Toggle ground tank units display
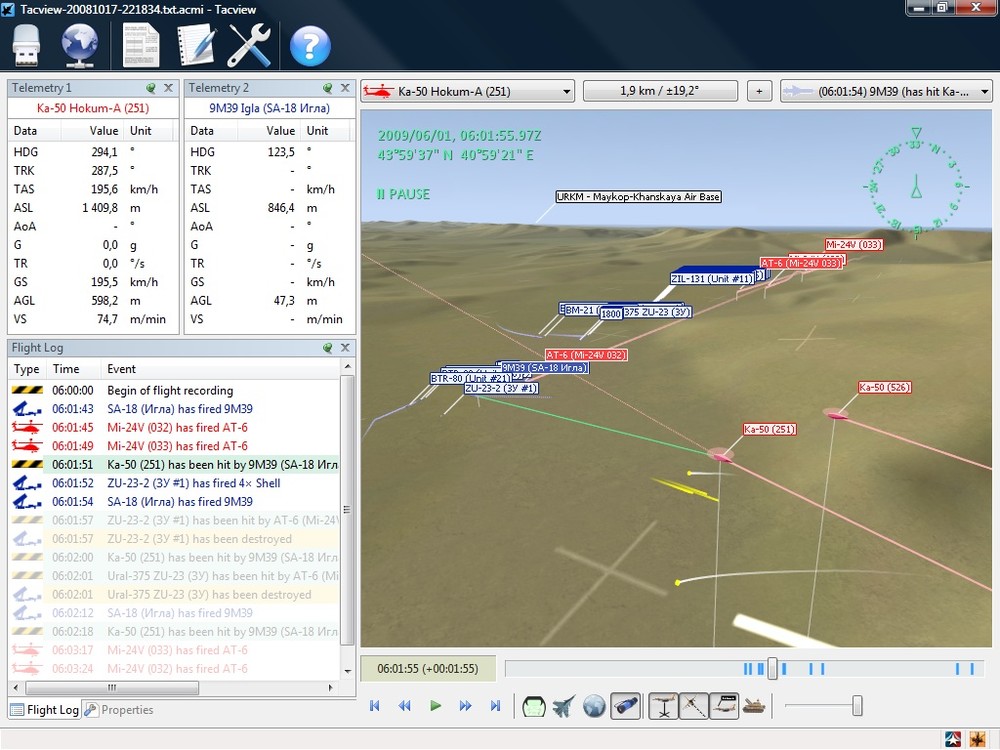Image resolution: width=1000 pixels, height=750 pixels. (754, 706)
